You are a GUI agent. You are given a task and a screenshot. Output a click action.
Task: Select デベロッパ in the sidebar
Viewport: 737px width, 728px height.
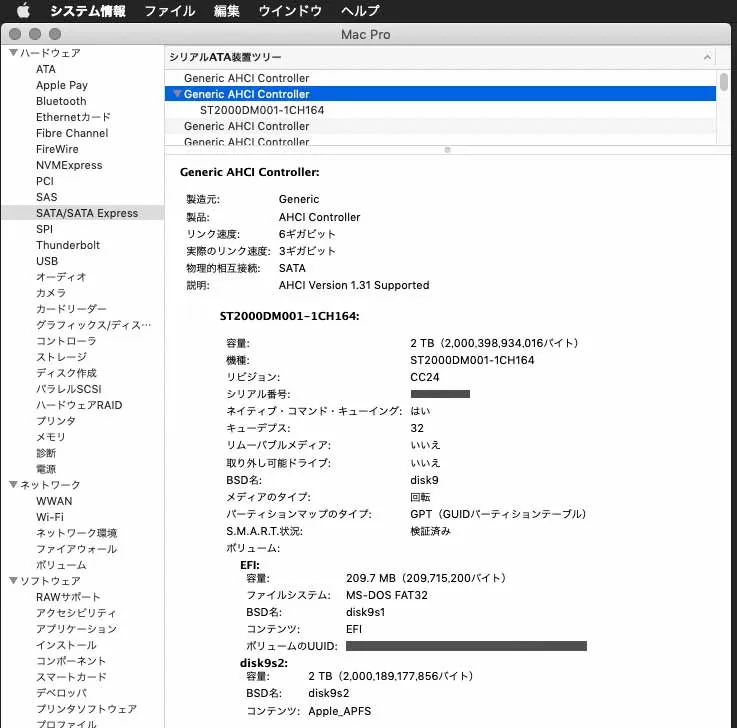pyautogui.click(x=62, y=693)
